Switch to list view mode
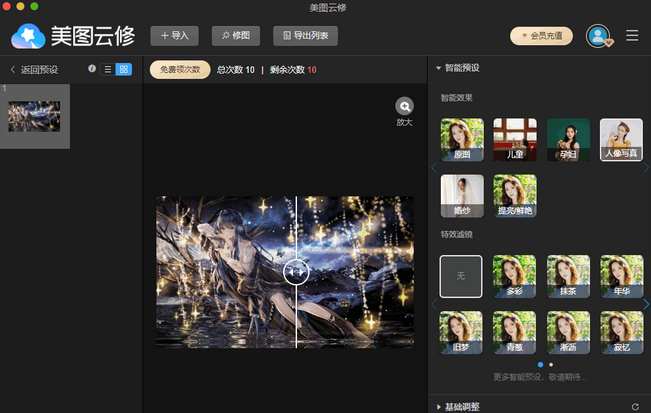Screen dimensions: 651x413 click(x=107, y=69)
